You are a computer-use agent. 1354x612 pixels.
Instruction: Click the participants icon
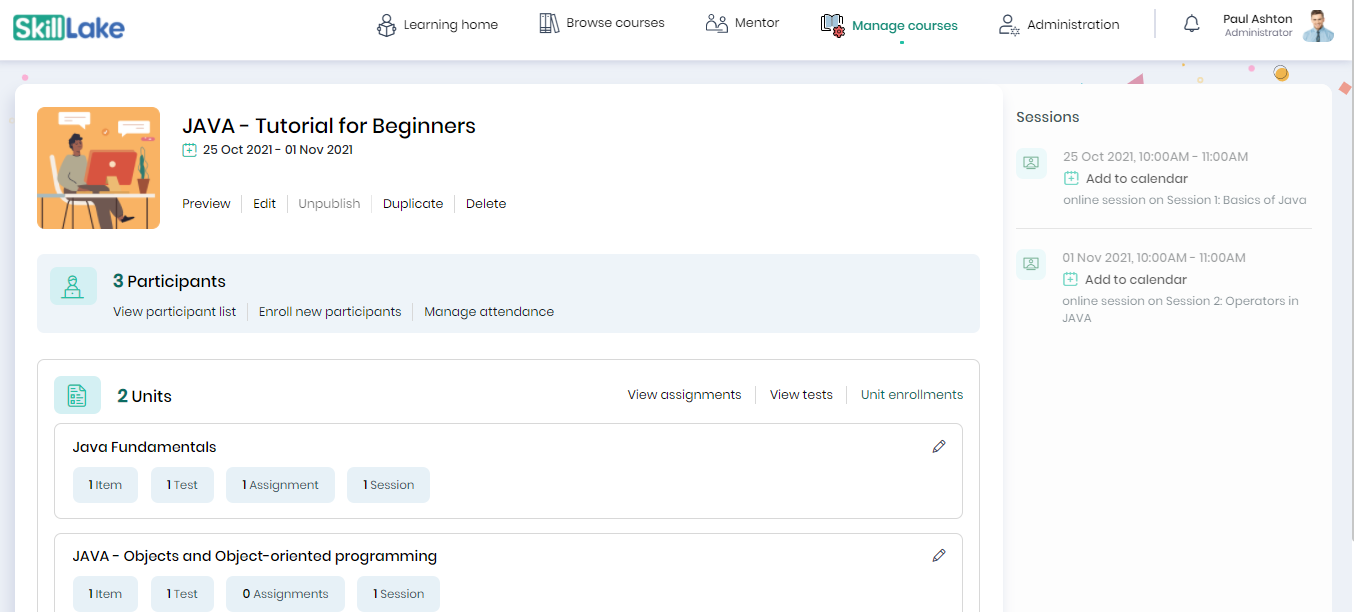coord(73,287)
